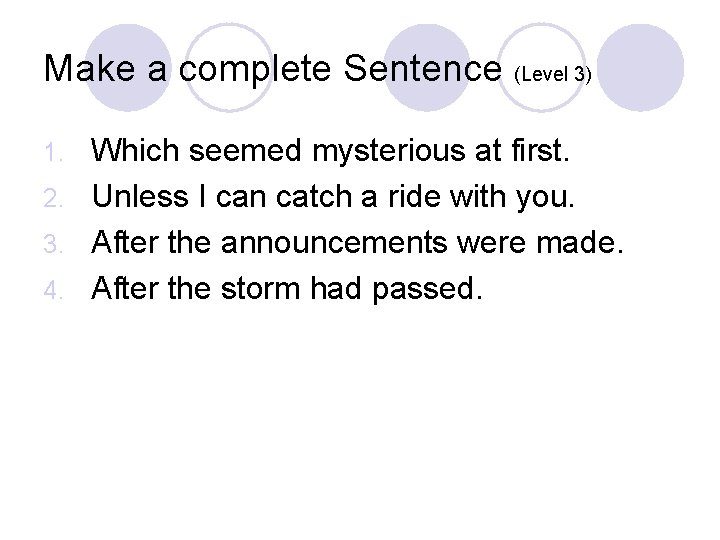
Task: Click the word 'Unless' in sentence two
Action: tap(141, 197)
